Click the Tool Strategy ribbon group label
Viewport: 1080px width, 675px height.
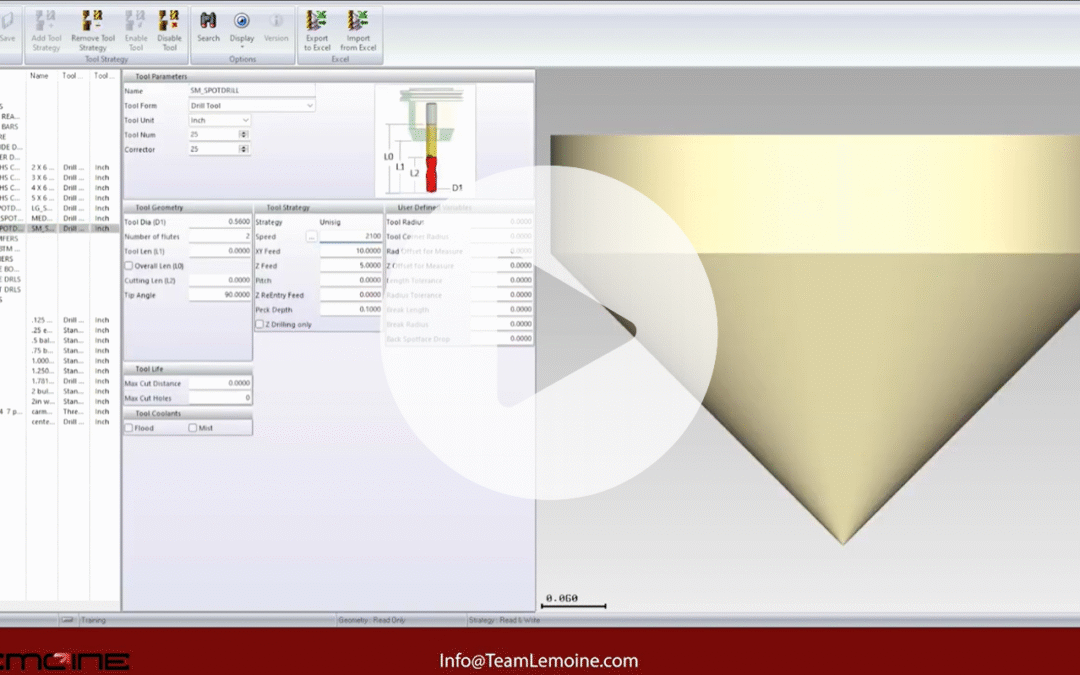[x=106, y=59]
